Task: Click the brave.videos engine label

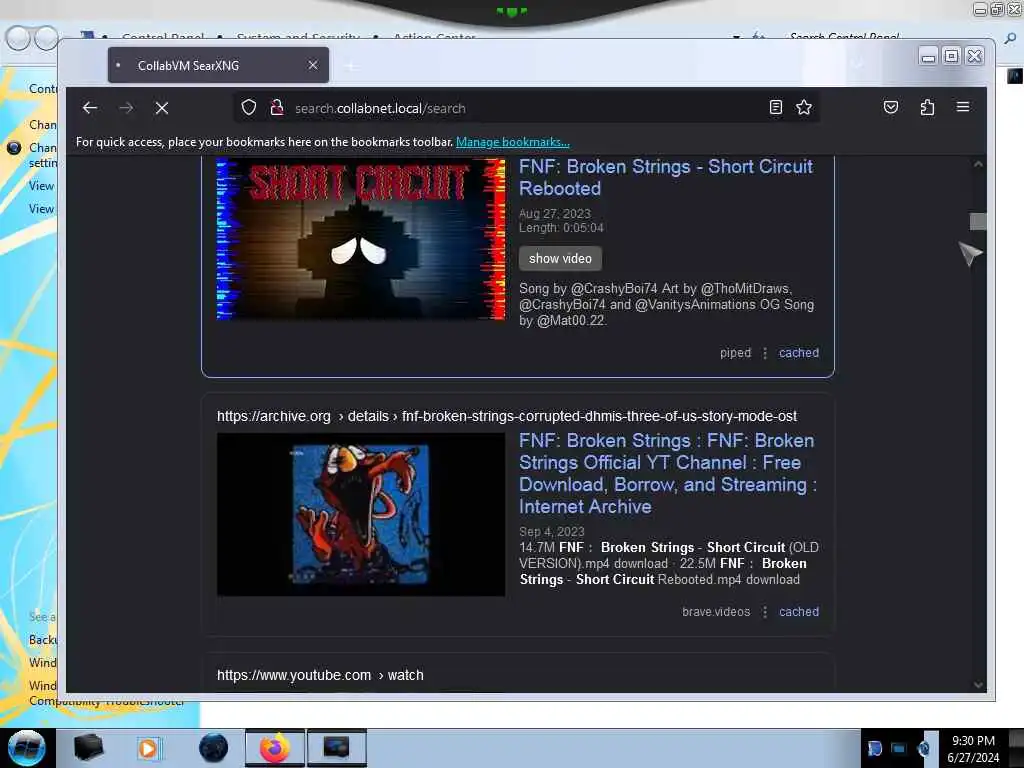Action: click(x=716, y=612)
